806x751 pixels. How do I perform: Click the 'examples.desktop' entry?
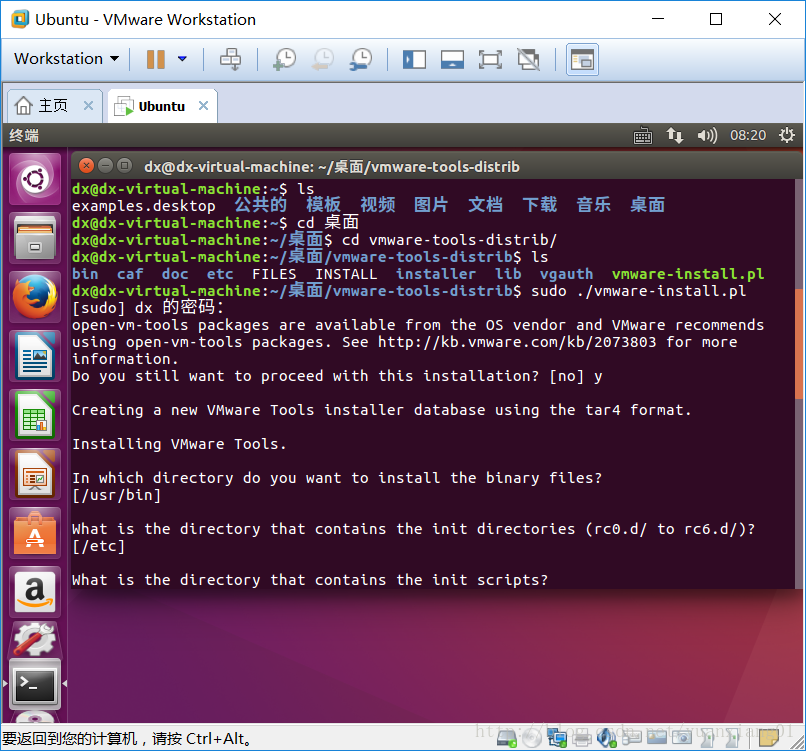[143, 206]
